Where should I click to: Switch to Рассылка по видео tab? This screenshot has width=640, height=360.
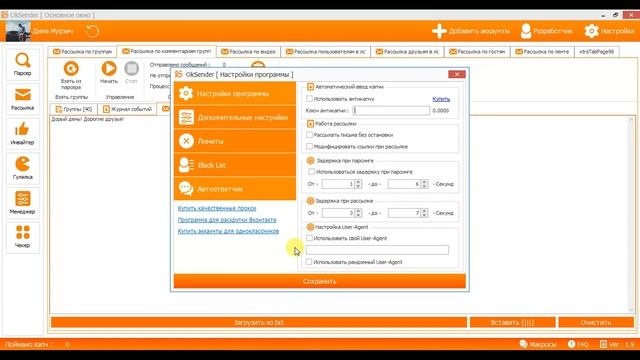[x=248, y=52]
